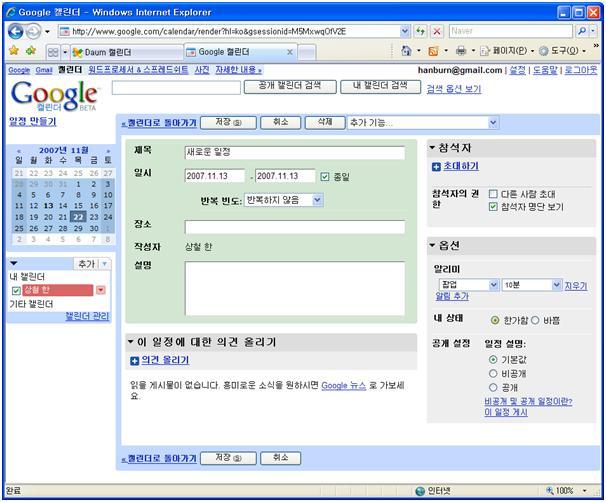
Task: Click the 설명 text area
Action: [x=294, y=289]
